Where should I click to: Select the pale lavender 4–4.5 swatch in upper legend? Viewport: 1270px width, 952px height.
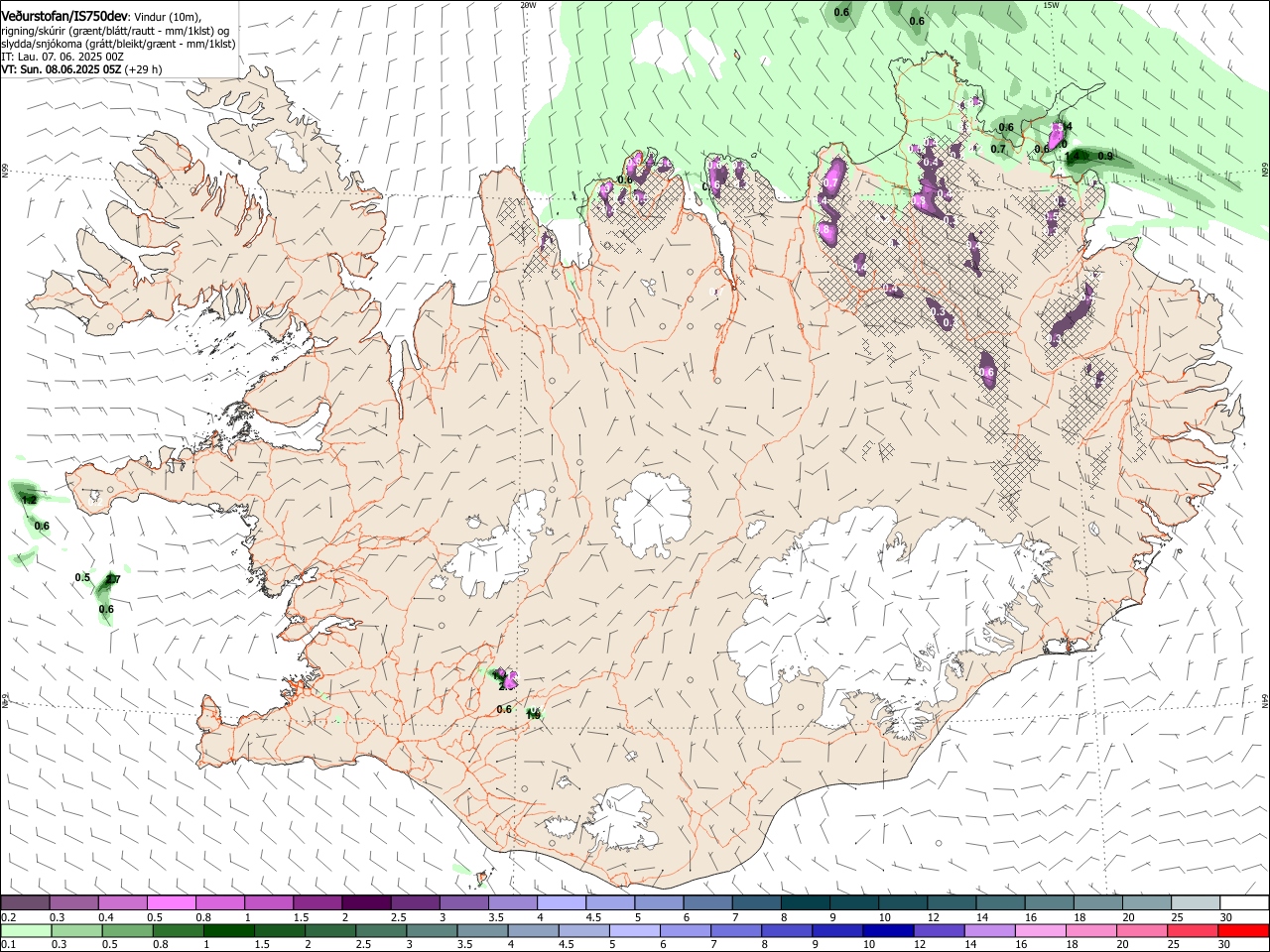click(561, 902)
